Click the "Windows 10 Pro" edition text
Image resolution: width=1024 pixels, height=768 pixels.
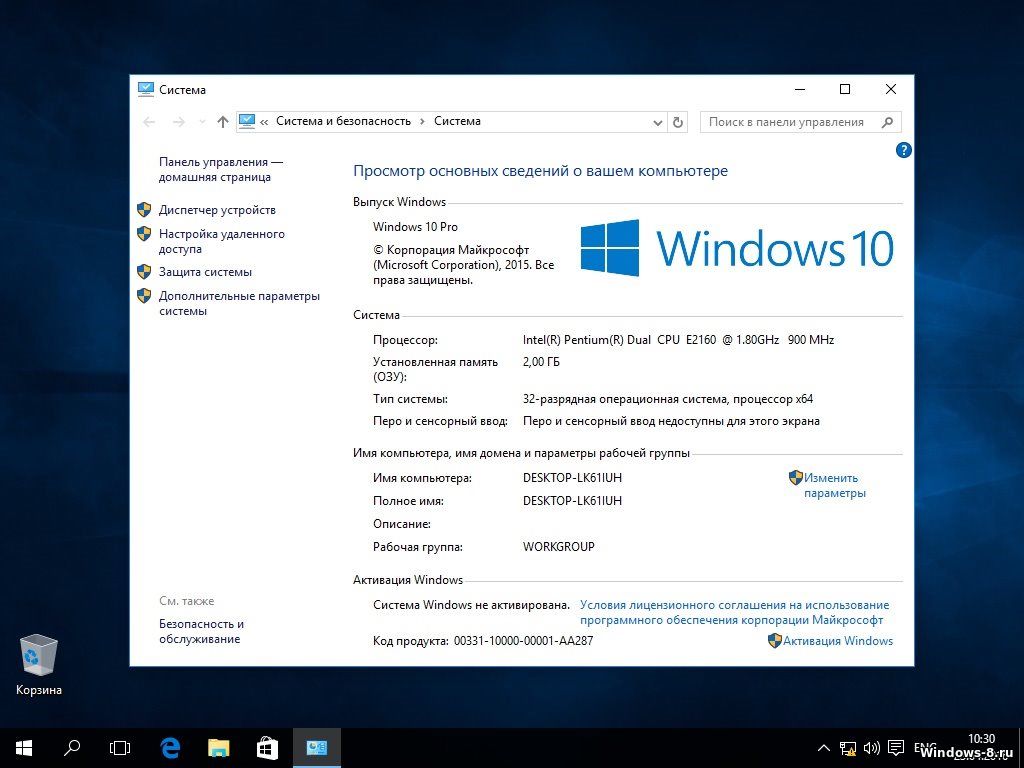coord(415,227)
